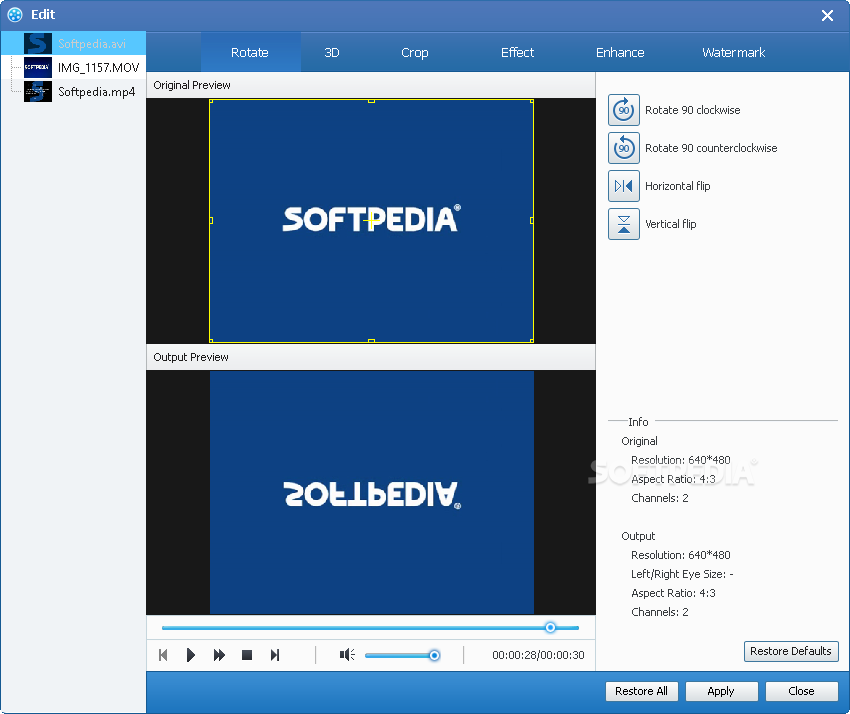
Task: Jump to previous frame button
Action: [163, 655]
